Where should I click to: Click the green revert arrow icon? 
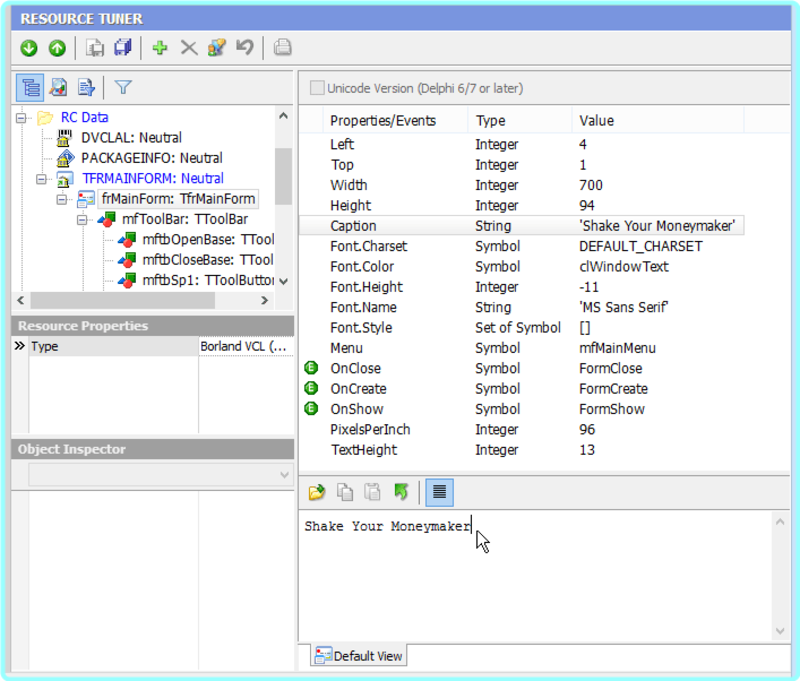(401, 492)
